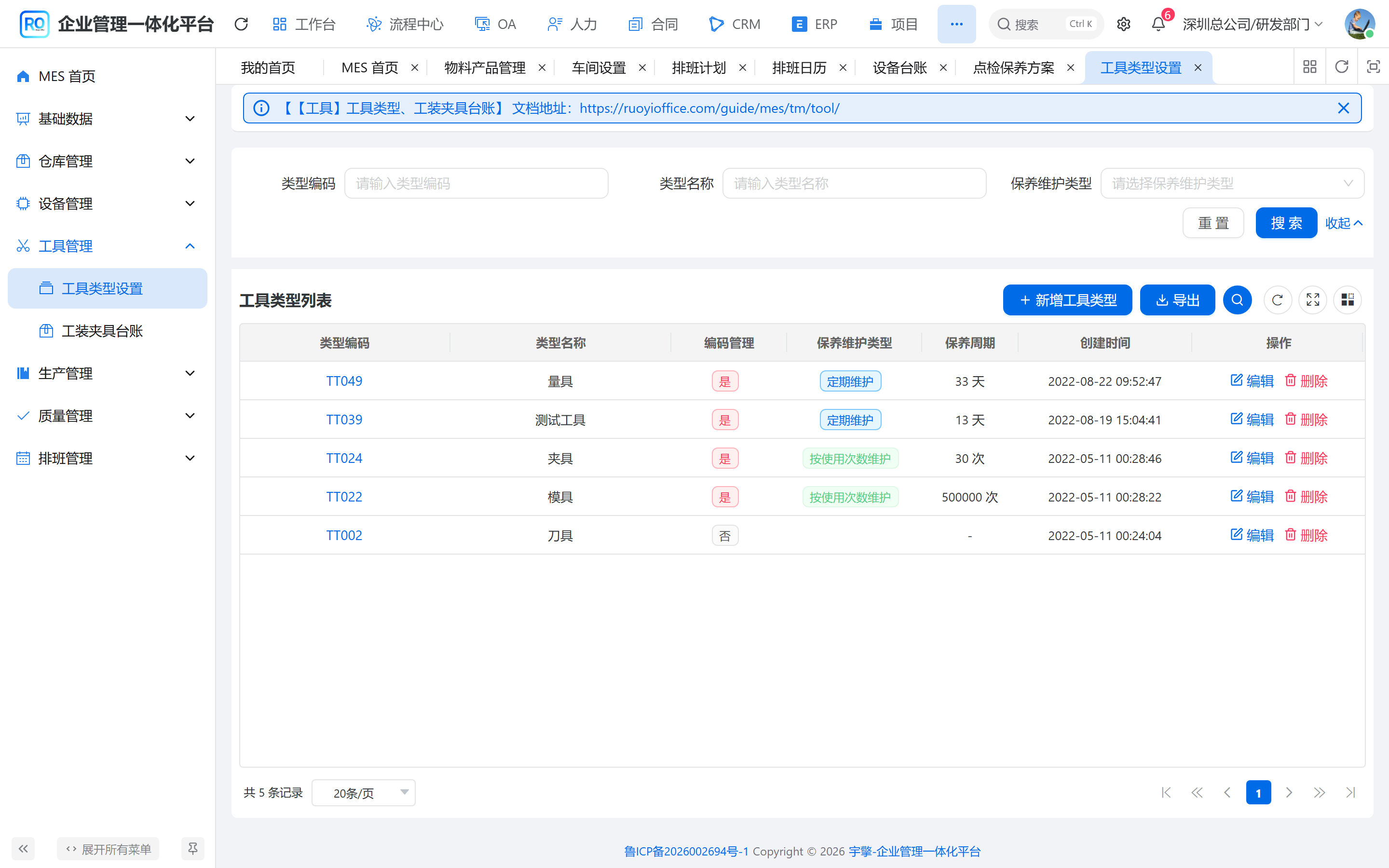Close the 排班日历 tab
Viewport: 1389px width, 868px height.
843,68
